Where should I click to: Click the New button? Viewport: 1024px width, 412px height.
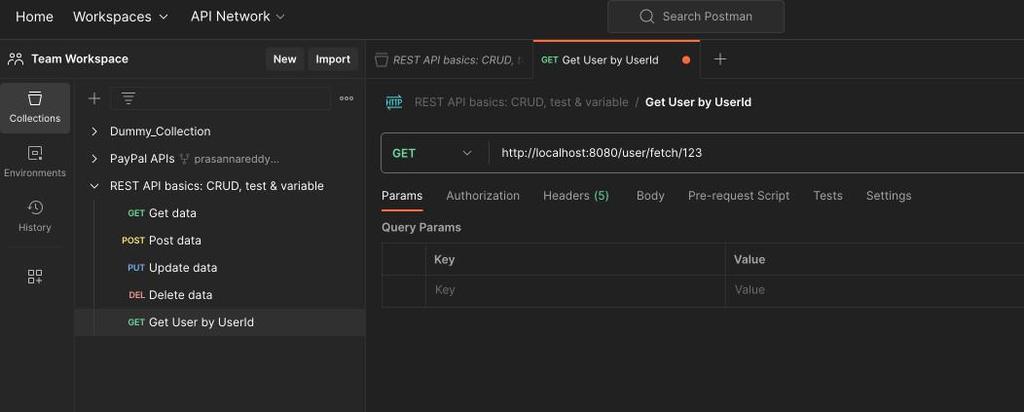[285, 59]
